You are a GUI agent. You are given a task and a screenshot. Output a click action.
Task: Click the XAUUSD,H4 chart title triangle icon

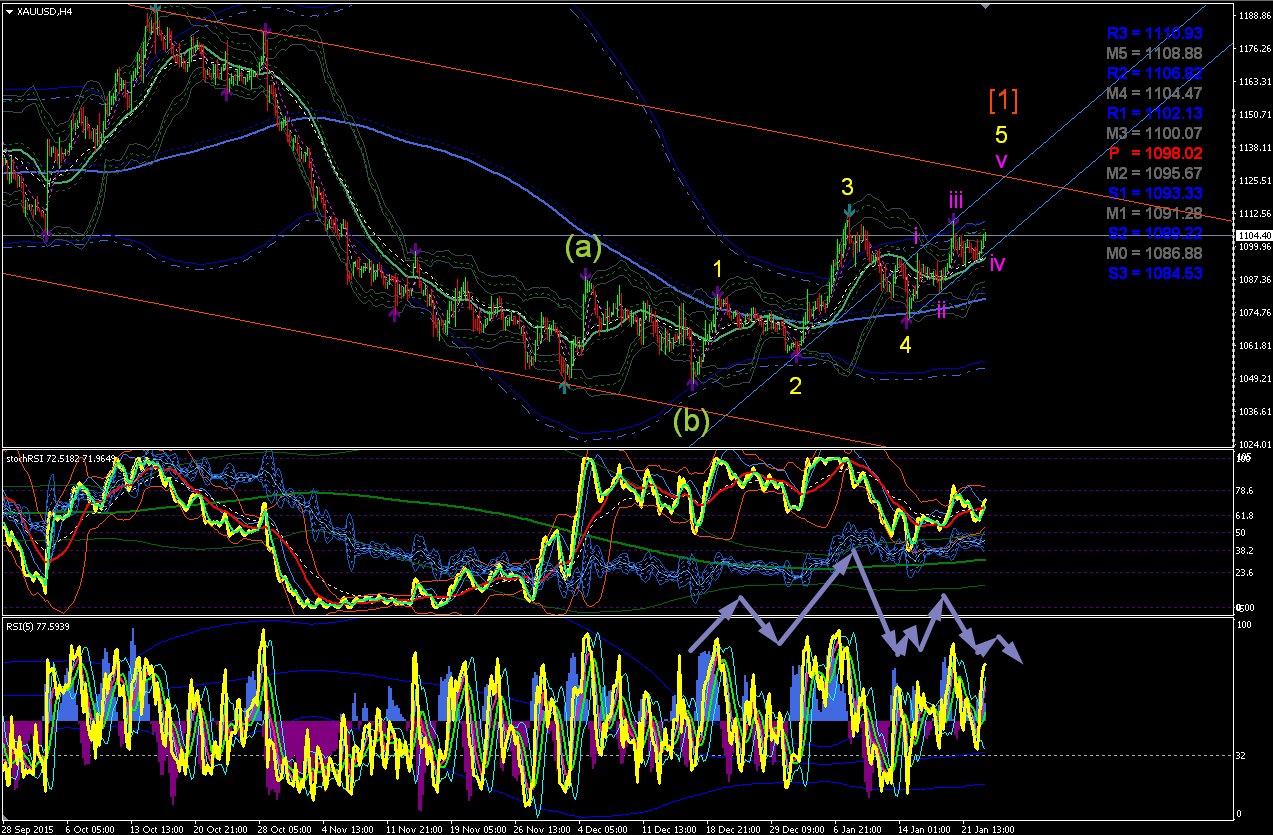(9, 12)
